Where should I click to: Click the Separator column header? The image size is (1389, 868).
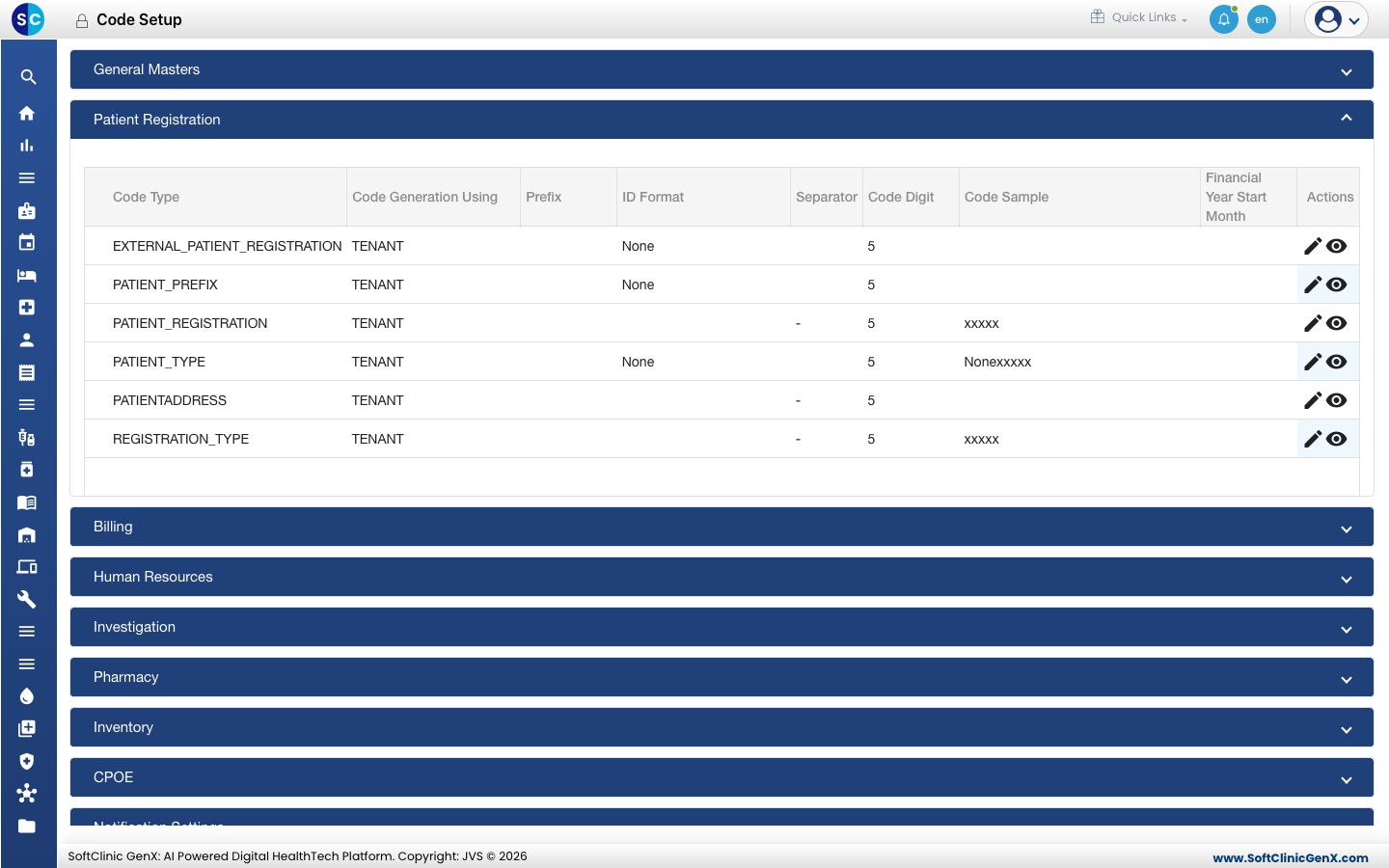827,197
